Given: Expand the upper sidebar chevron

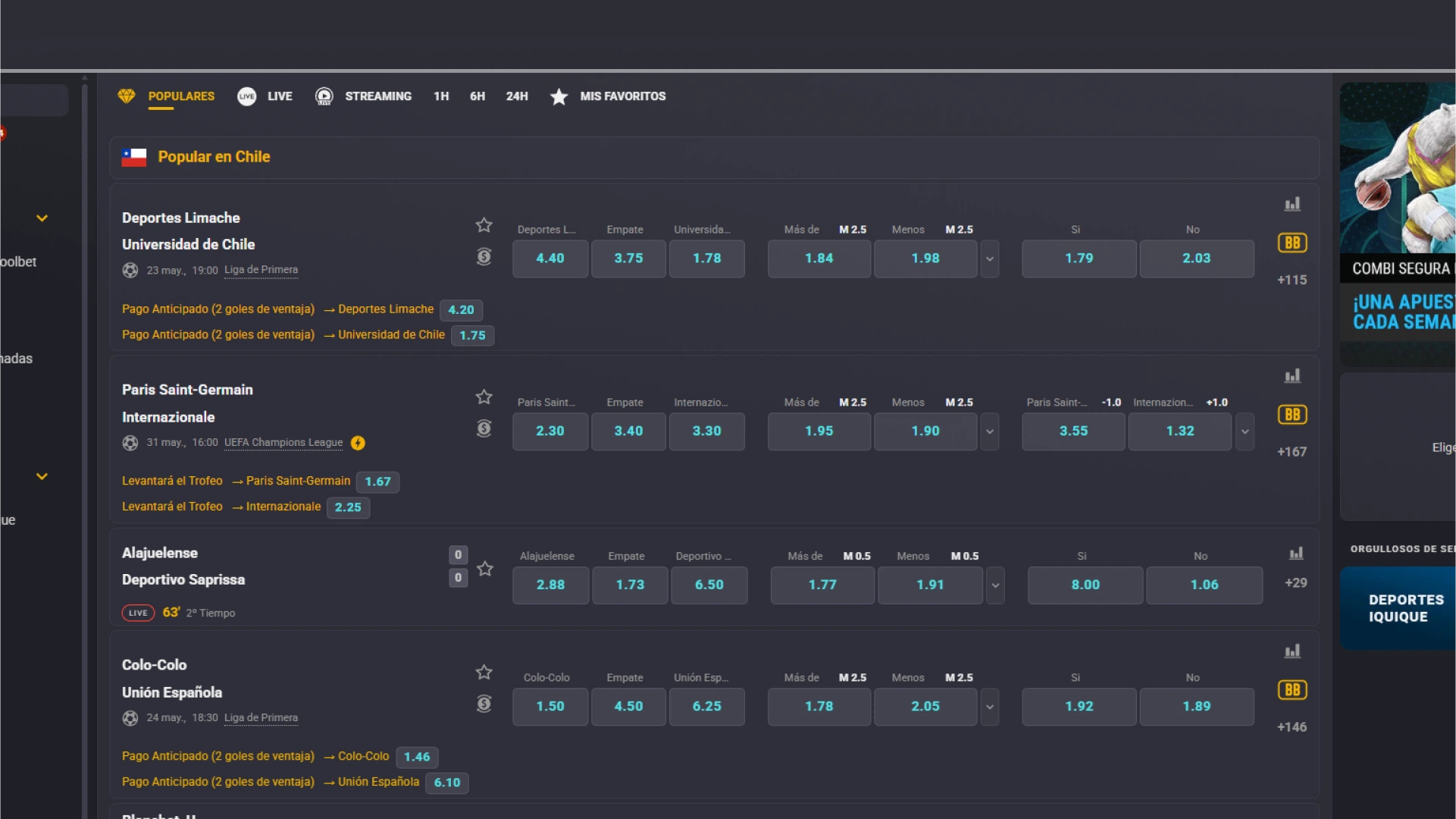Looking at the screenshot, I should tap(42, 218).
